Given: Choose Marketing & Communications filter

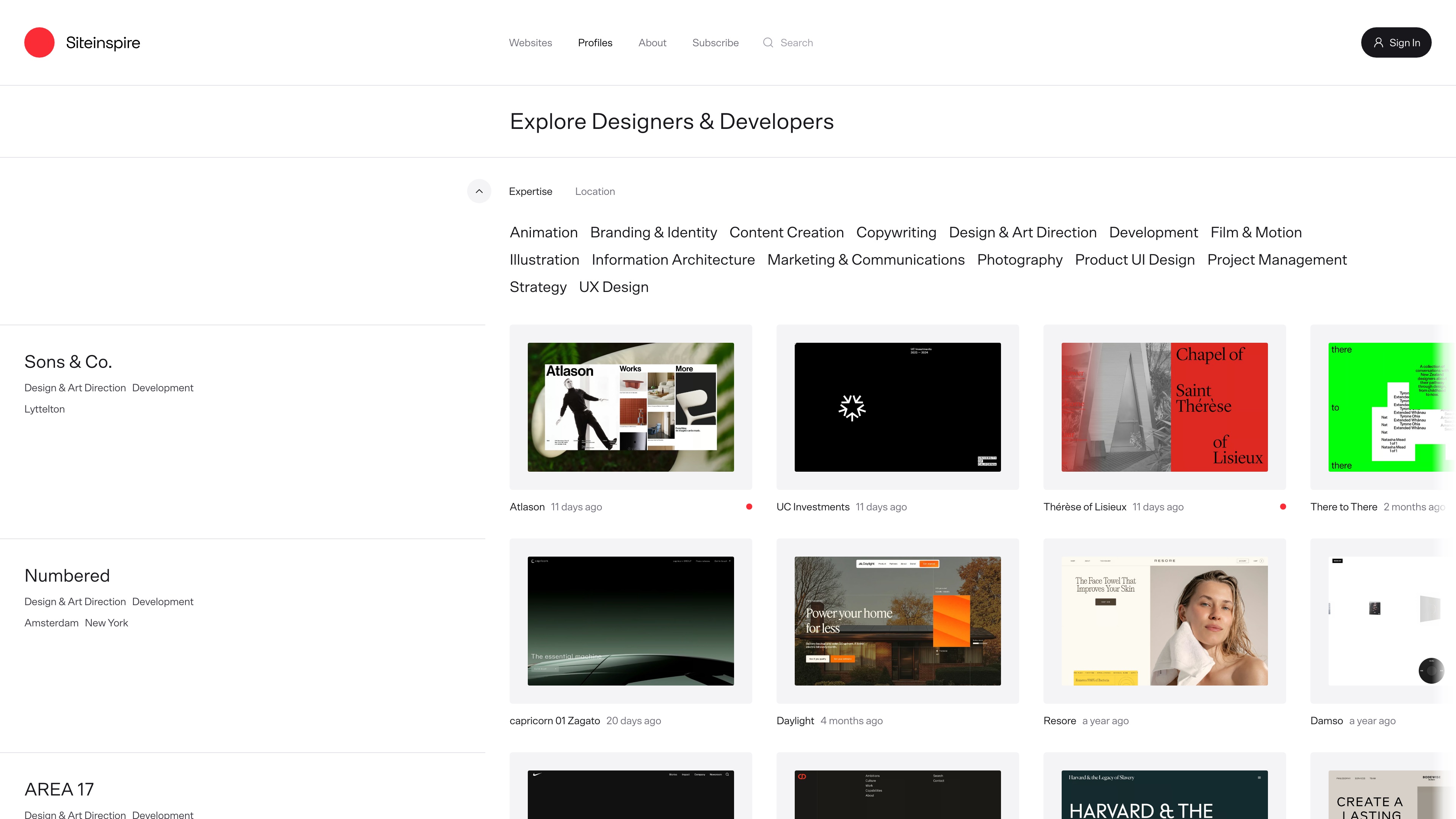Looking at the screenshot, I should coord(865,259).
